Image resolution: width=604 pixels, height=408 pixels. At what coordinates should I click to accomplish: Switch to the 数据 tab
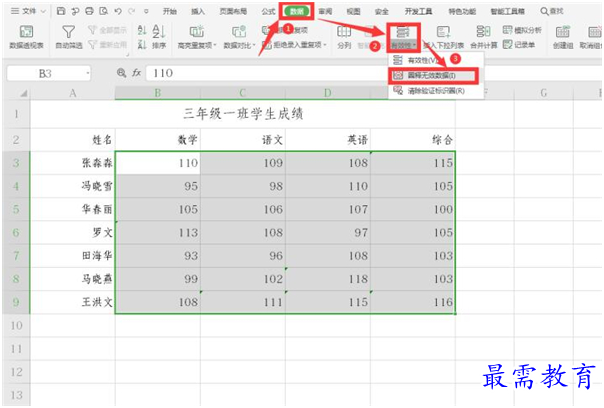pyautogui.click(x=297, y=11)
